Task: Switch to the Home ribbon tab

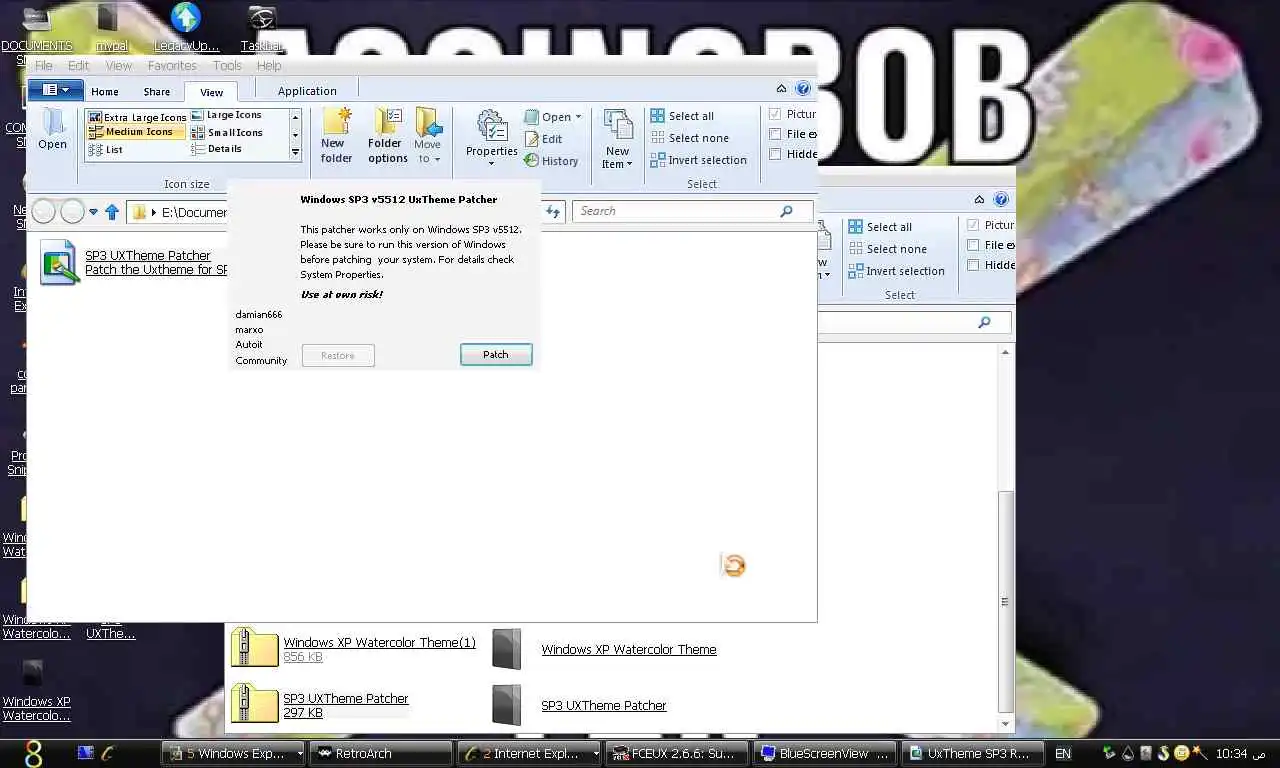Action: 105,91
